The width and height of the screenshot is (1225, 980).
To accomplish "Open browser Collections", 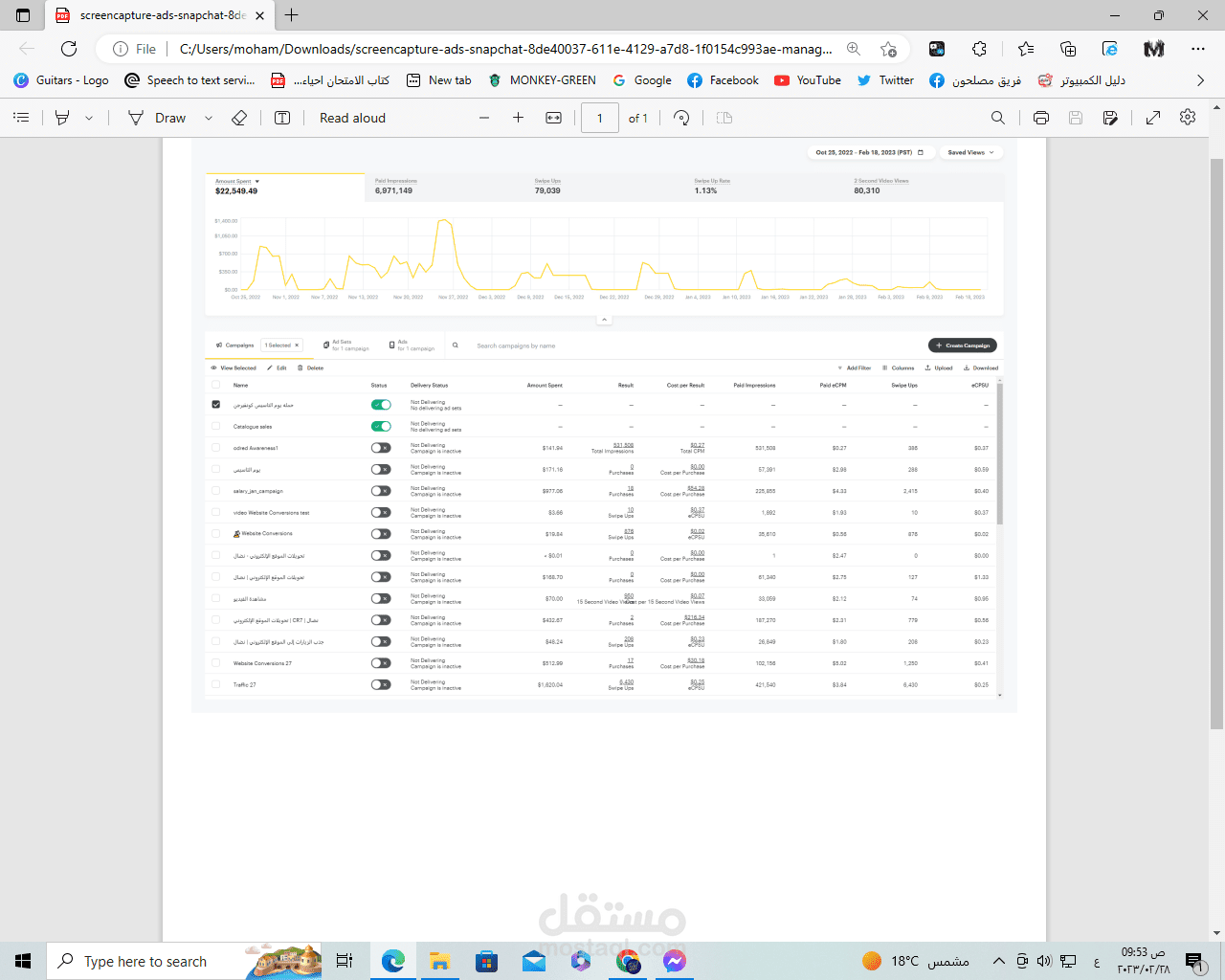I will click(x=1068, y=49).
